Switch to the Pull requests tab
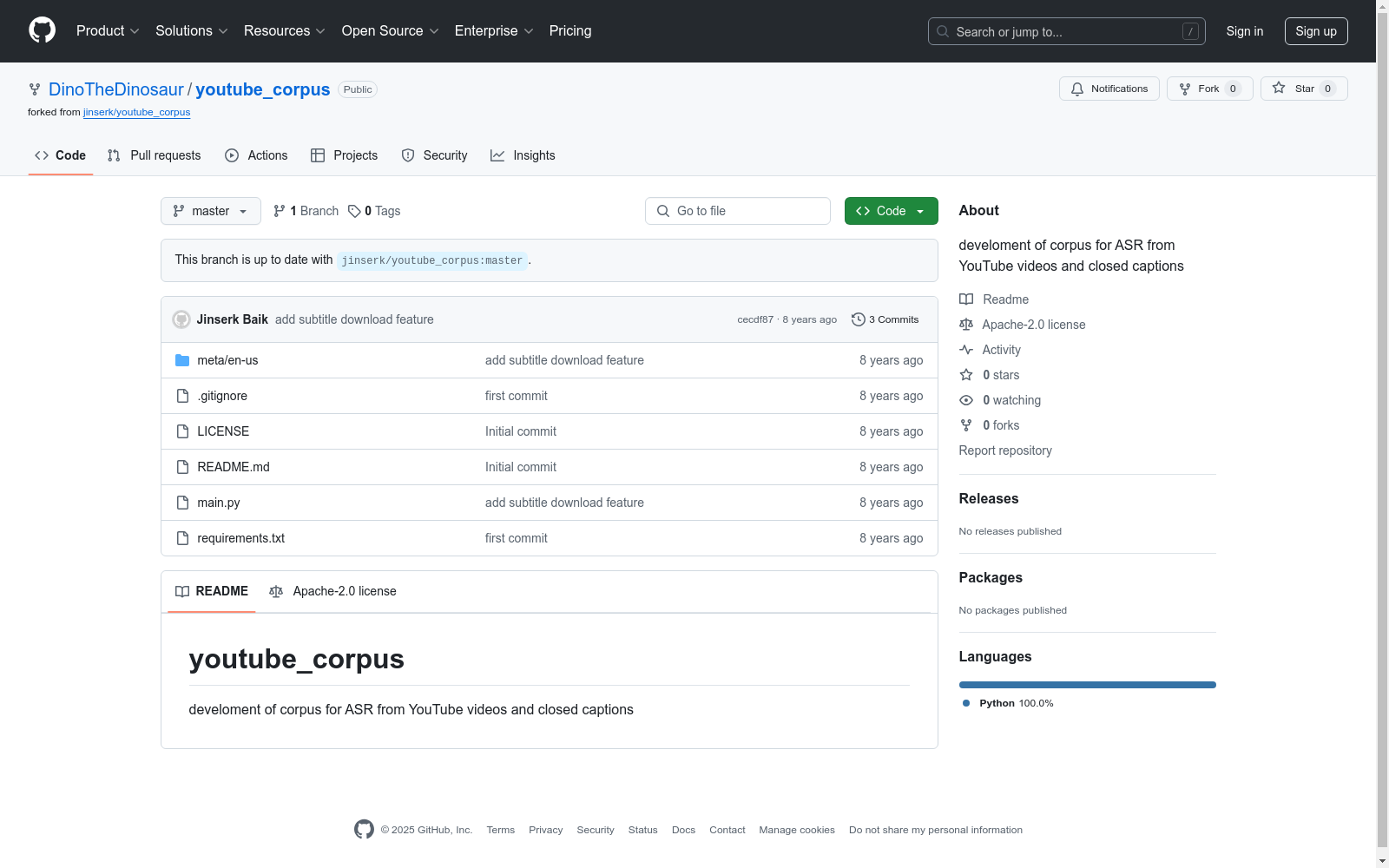1389x868 pixels. 155,155
